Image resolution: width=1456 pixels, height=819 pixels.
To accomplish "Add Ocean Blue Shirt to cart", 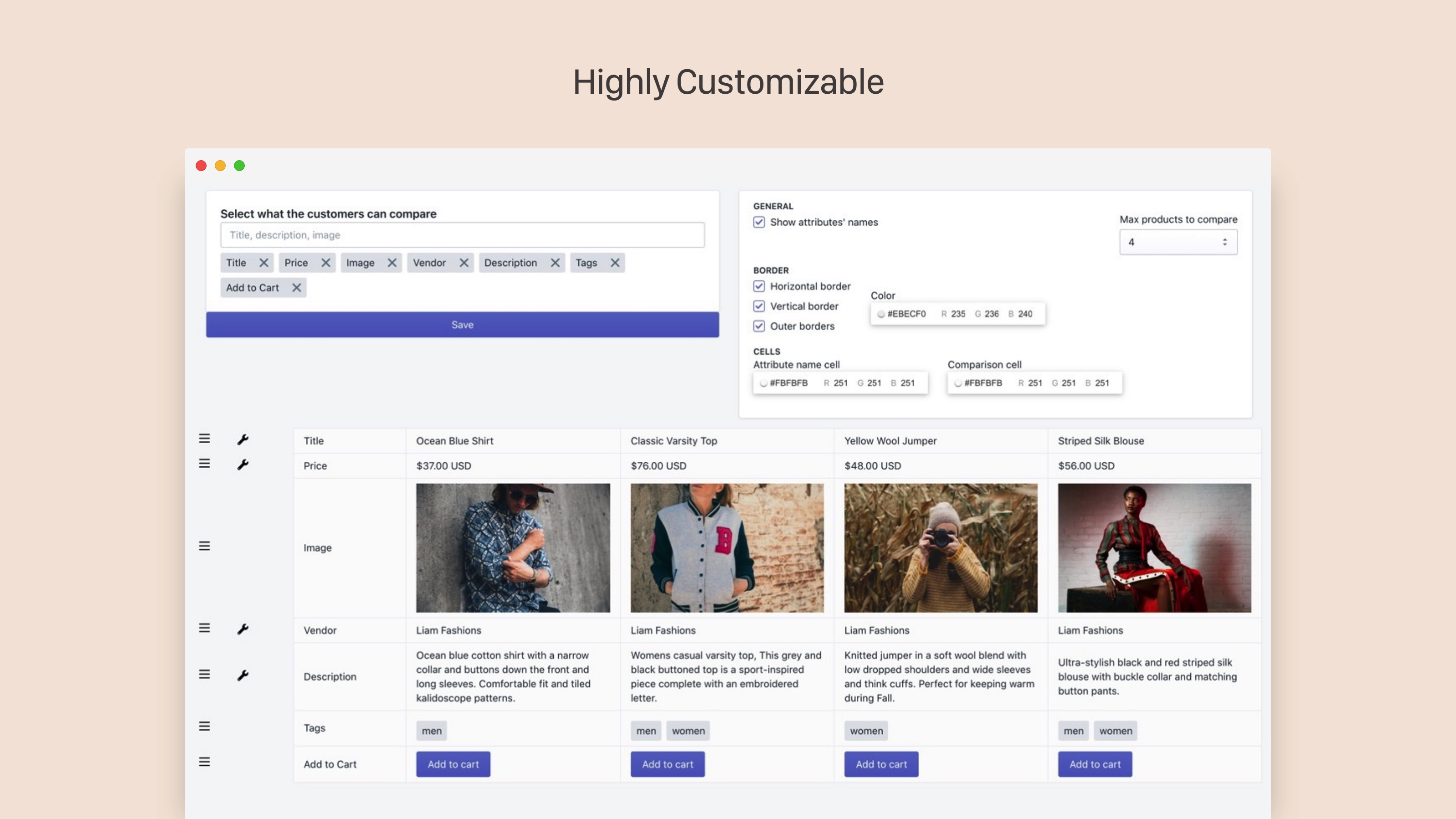I will click(x=453, y=764).
